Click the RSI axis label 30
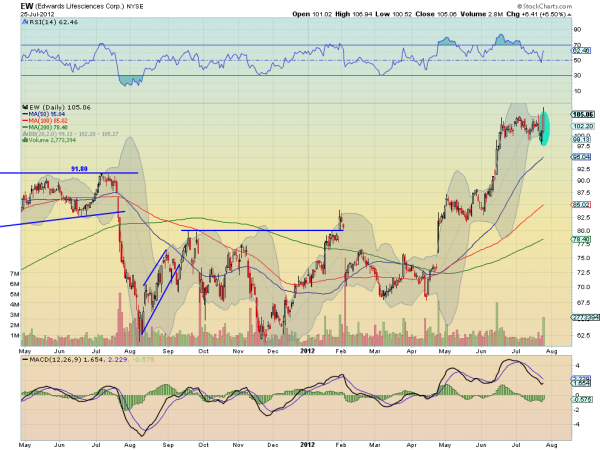Image resolution: width=600 pixels, height=450 pixels. tap(577, 75)
